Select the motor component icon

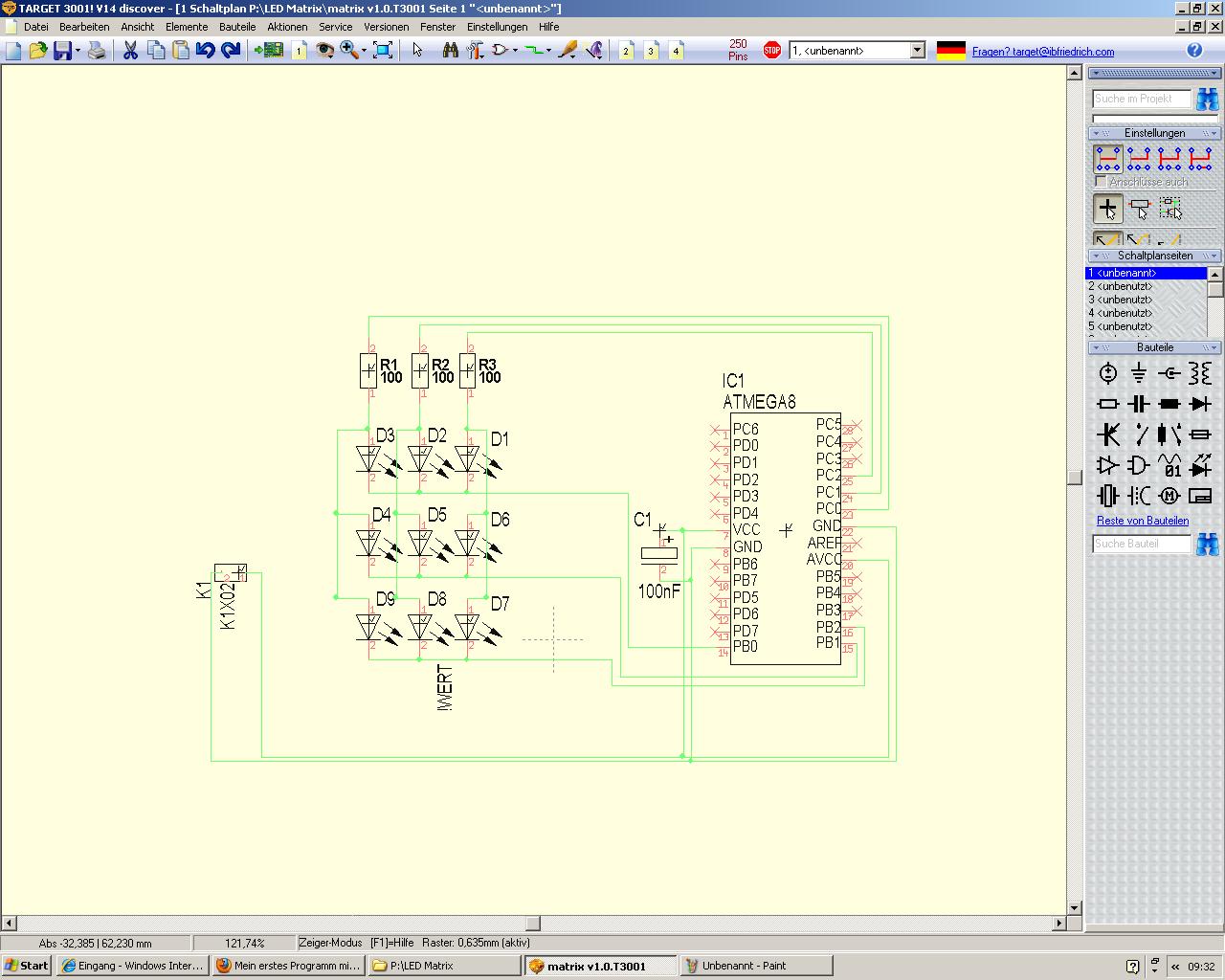click(x=1169, y=496)
